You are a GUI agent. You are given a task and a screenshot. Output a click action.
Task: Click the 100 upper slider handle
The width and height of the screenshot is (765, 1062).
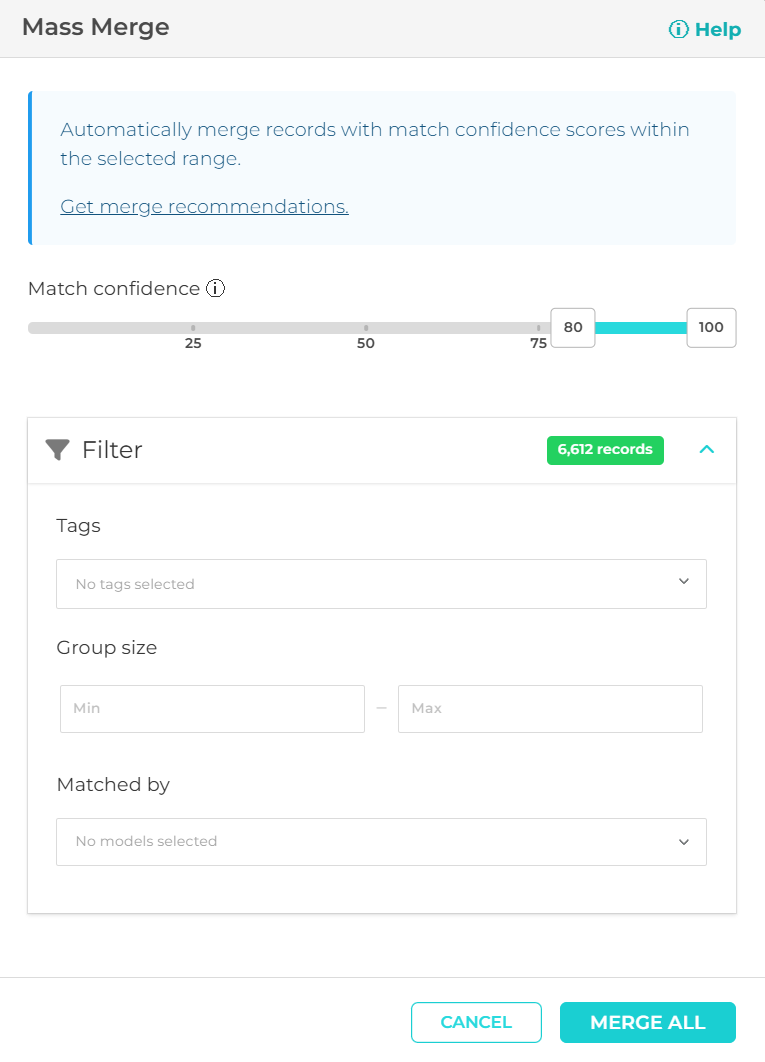click(711, 328)
